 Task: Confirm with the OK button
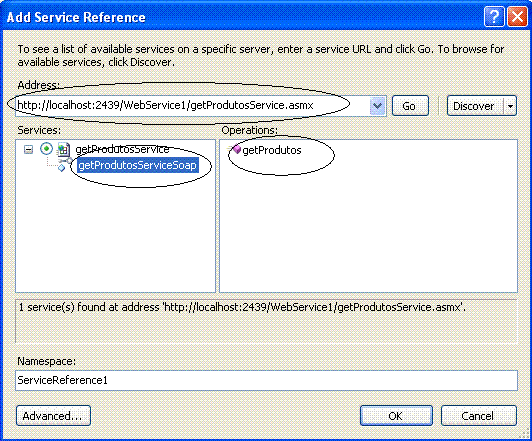[x=396, y=416]
